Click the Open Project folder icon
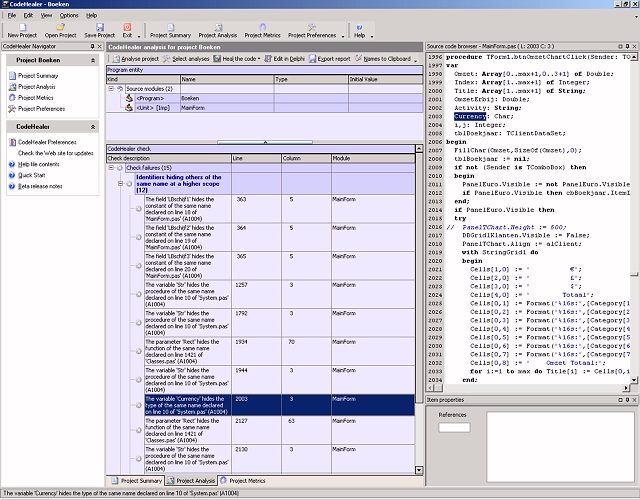The width and height of the screenshot is (640, 500). click(x=60, y=27)
